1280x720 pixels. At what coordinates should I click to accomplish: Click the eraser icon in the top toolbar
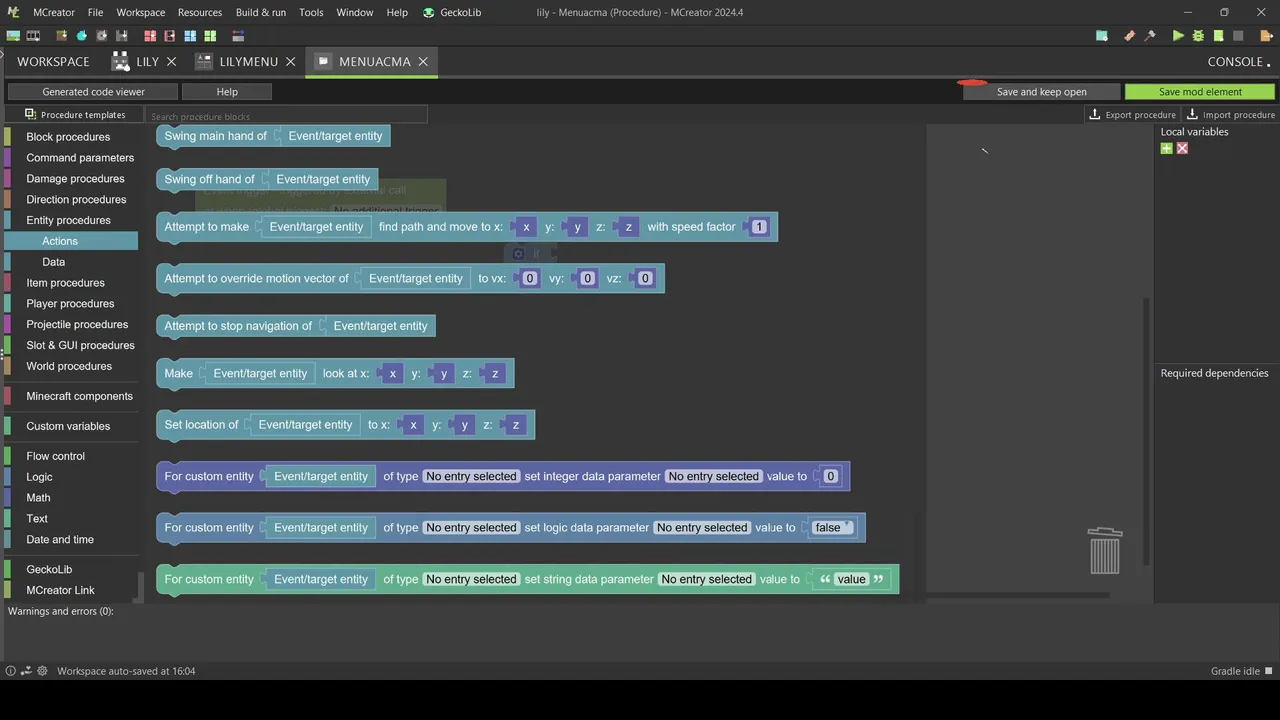point(1129,36)
